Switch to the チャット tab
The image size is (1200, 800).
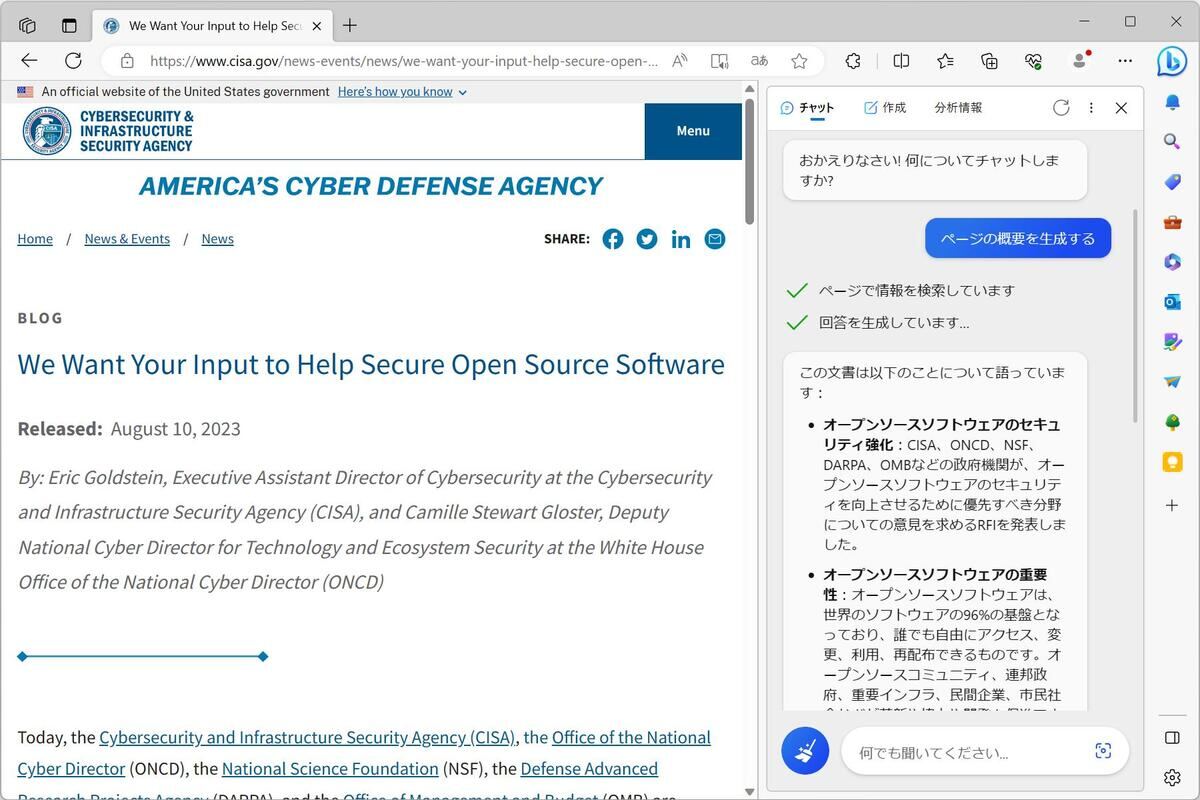807,108
